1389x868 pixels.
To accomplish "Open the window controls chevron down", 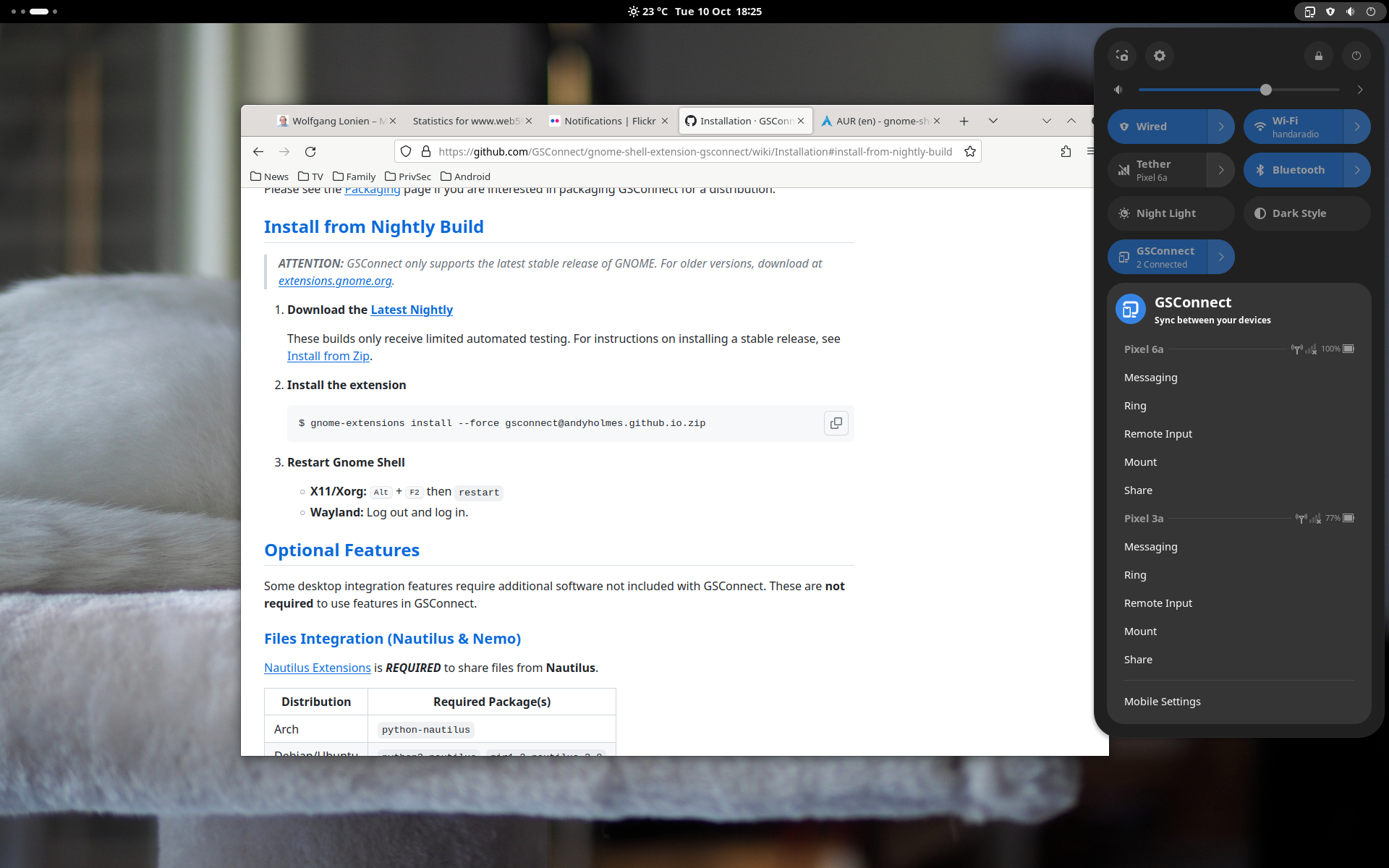I will click(1047, 121).
